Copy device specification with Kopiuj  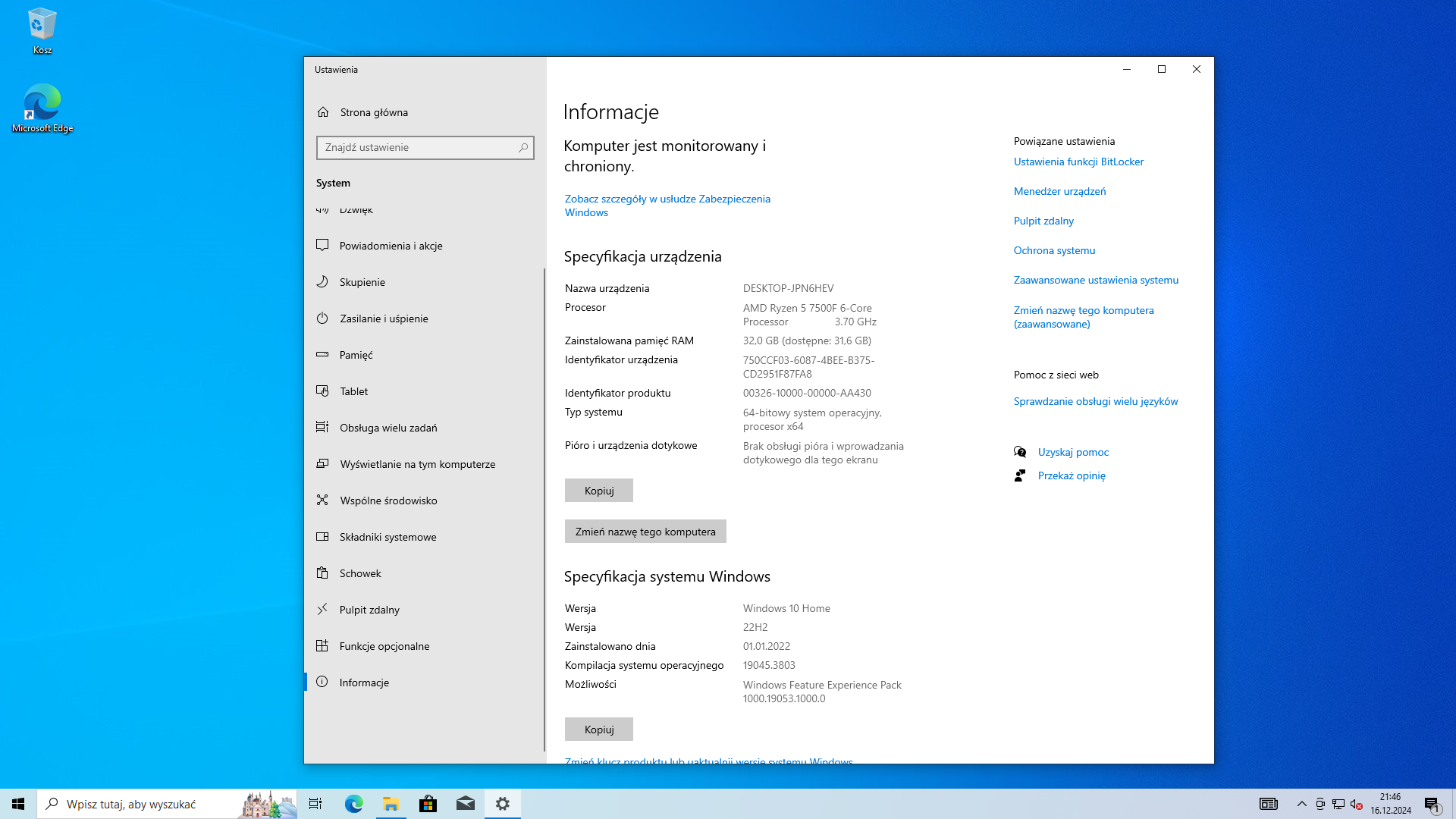(x=599, y=491)
